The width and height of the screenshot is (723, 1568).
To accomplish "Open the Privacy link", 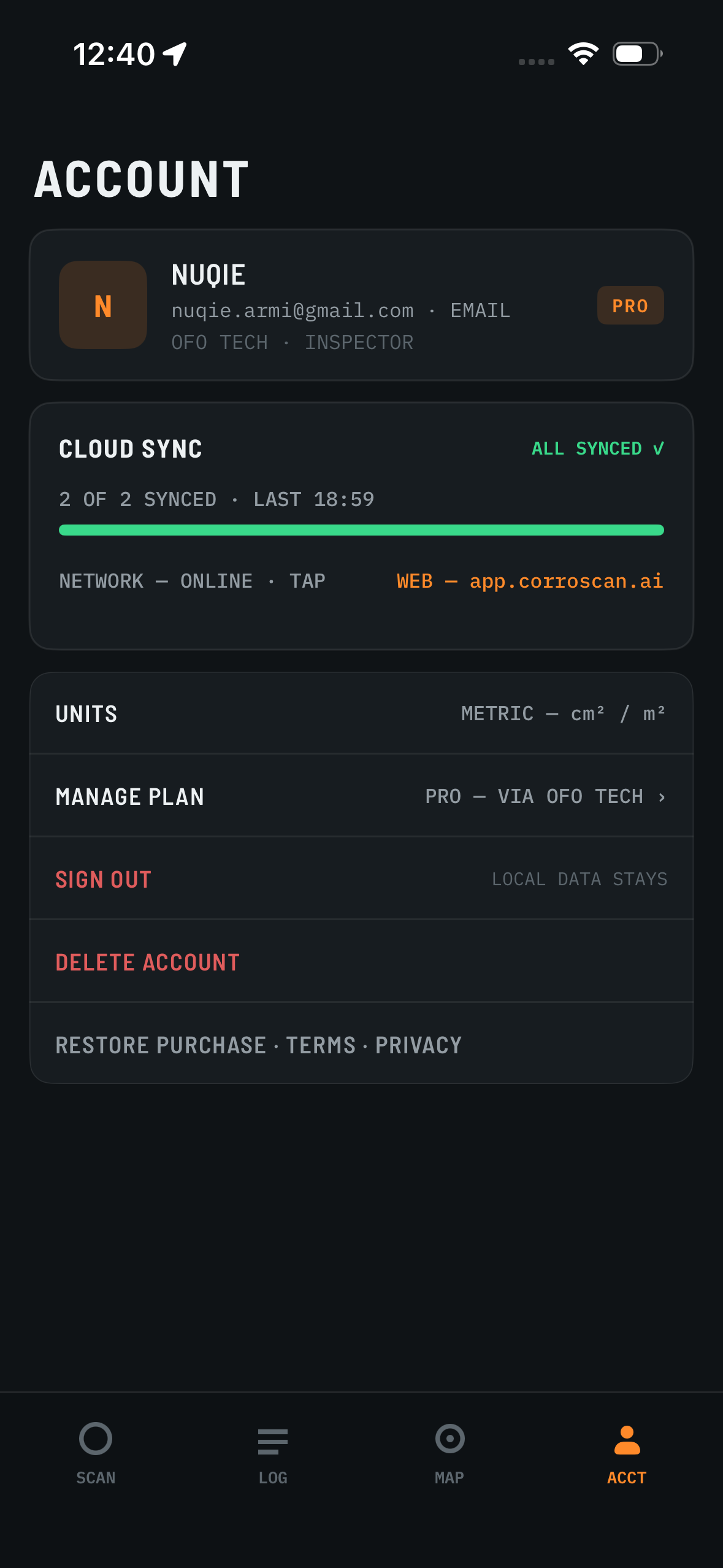I will [x=419, y=1045].
